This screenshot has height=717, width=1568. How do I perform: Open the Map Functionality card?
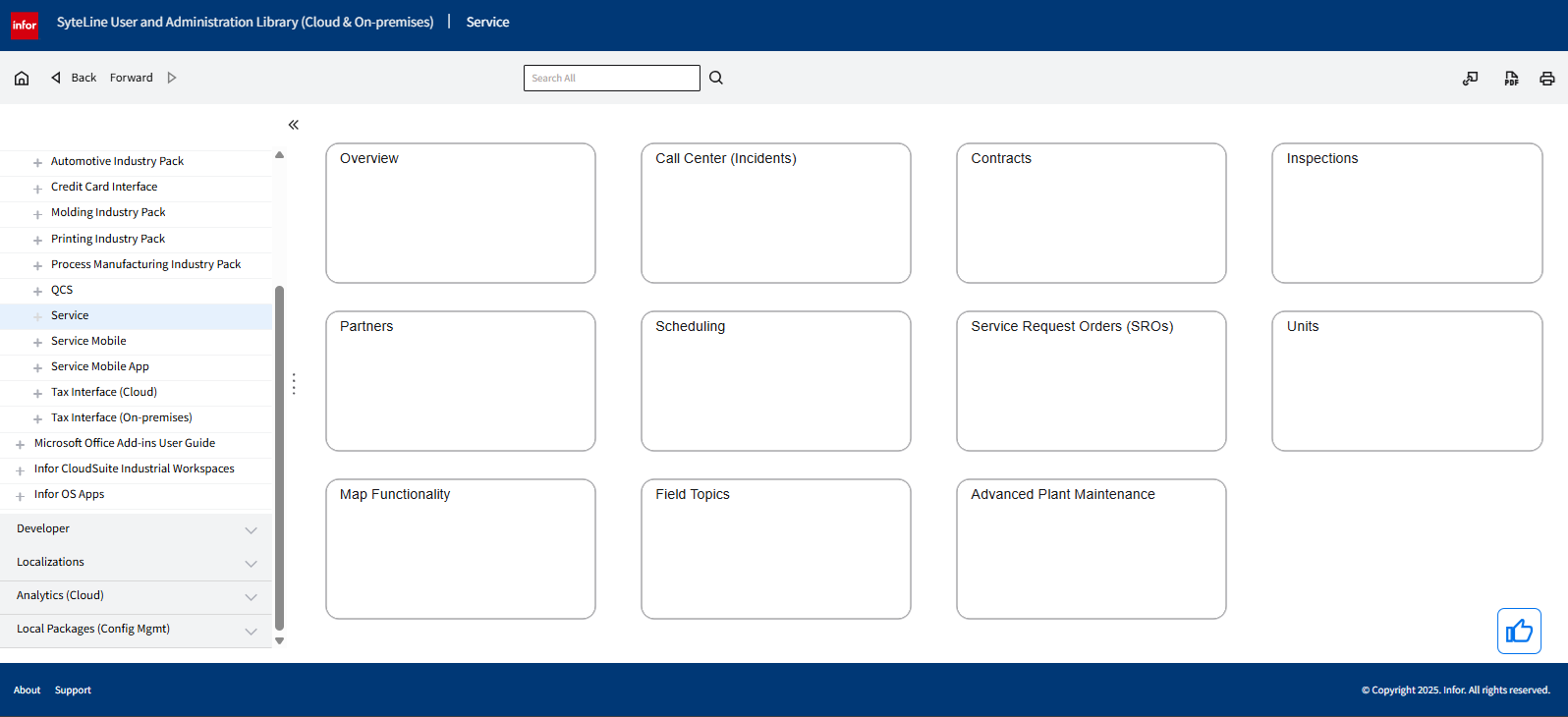click(461, 549)
